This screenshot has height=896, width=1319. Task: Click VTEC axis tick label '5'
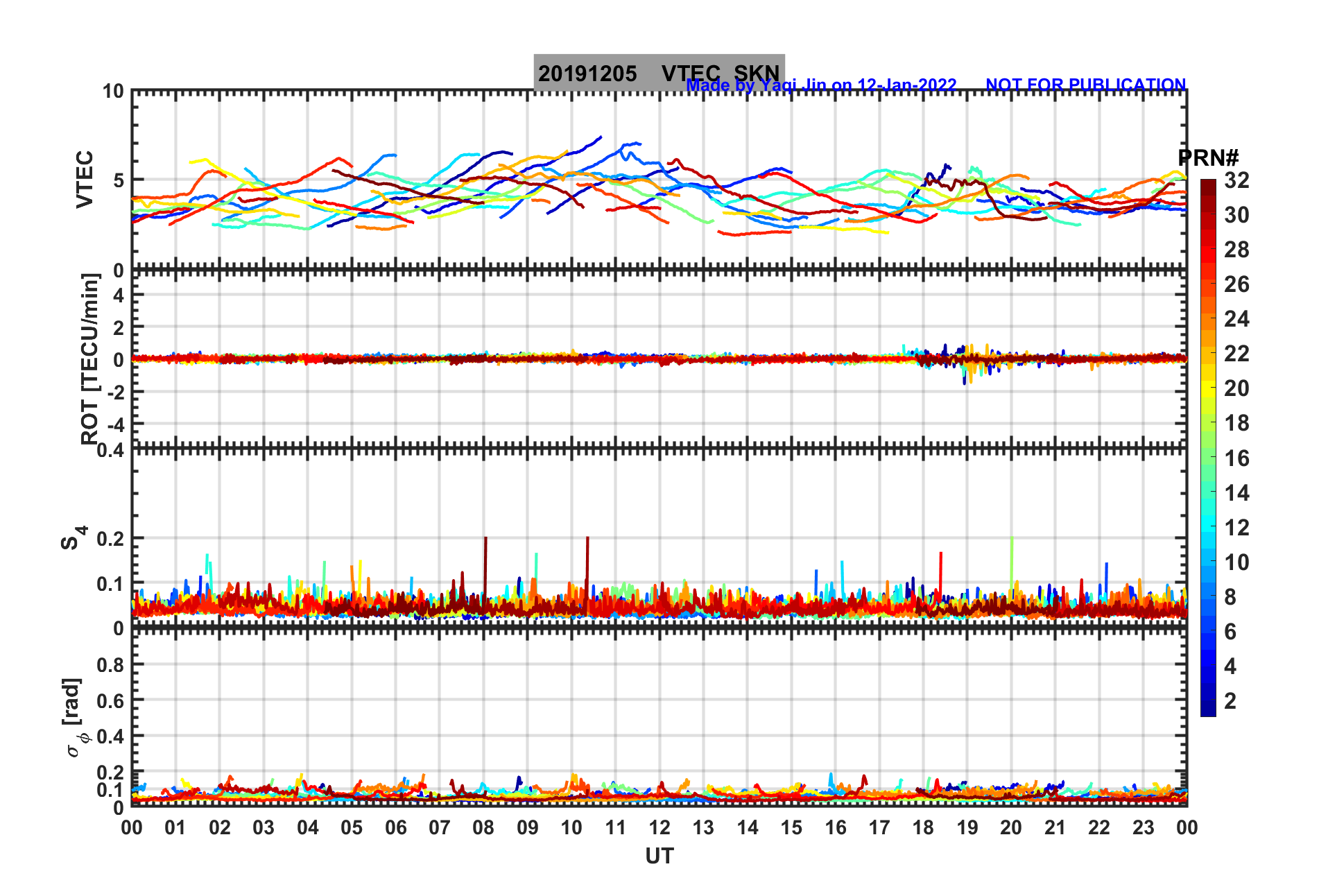click(x=119, y=180)
